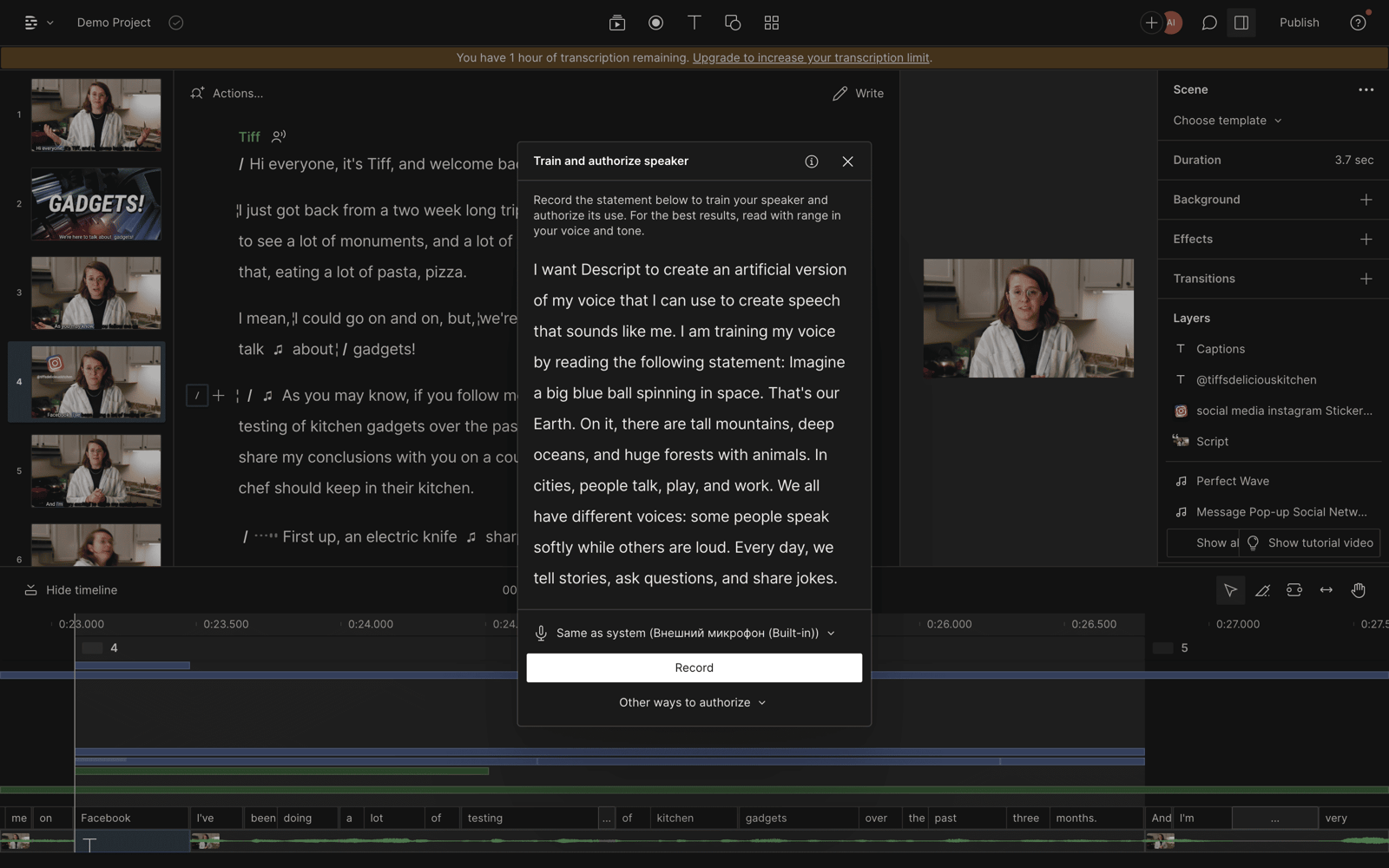Click the Publish button
Image resolution: width=1389 pixels, height=868 pixels.
point(1299,23)
